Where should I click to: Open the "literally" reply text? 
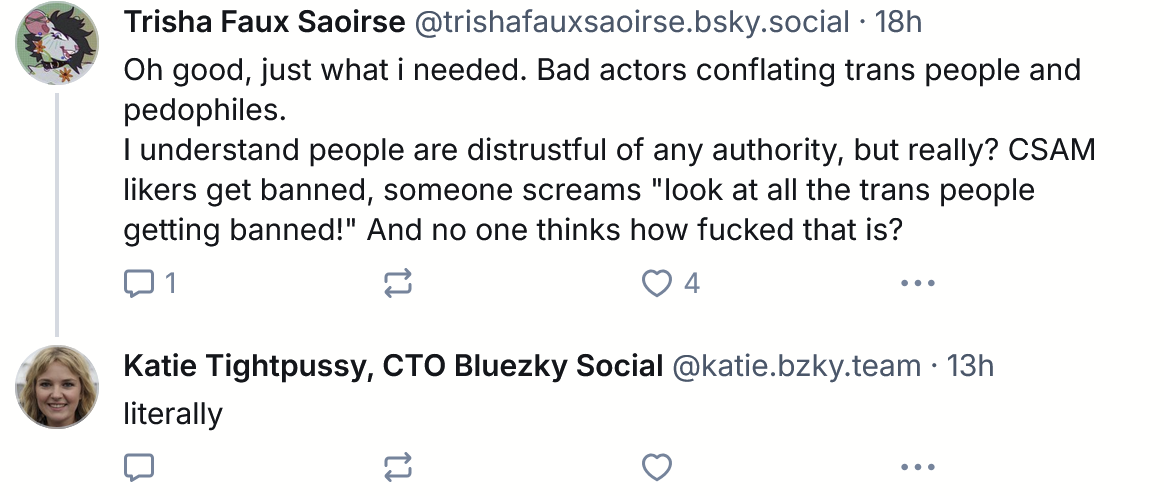pyautogui.click(x=172, y=413)
